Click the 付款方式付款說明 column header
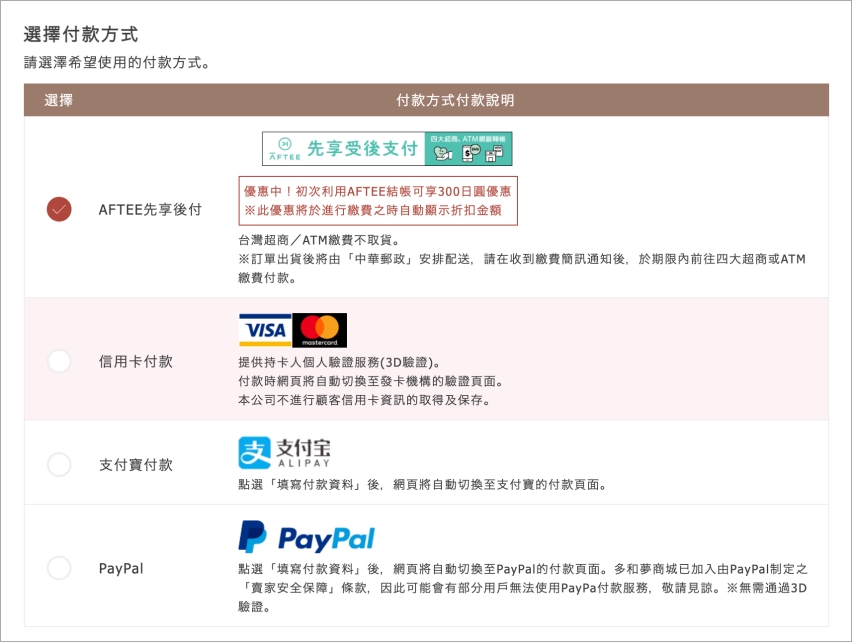This screenshot has width=852, height=642. [455, 100]
